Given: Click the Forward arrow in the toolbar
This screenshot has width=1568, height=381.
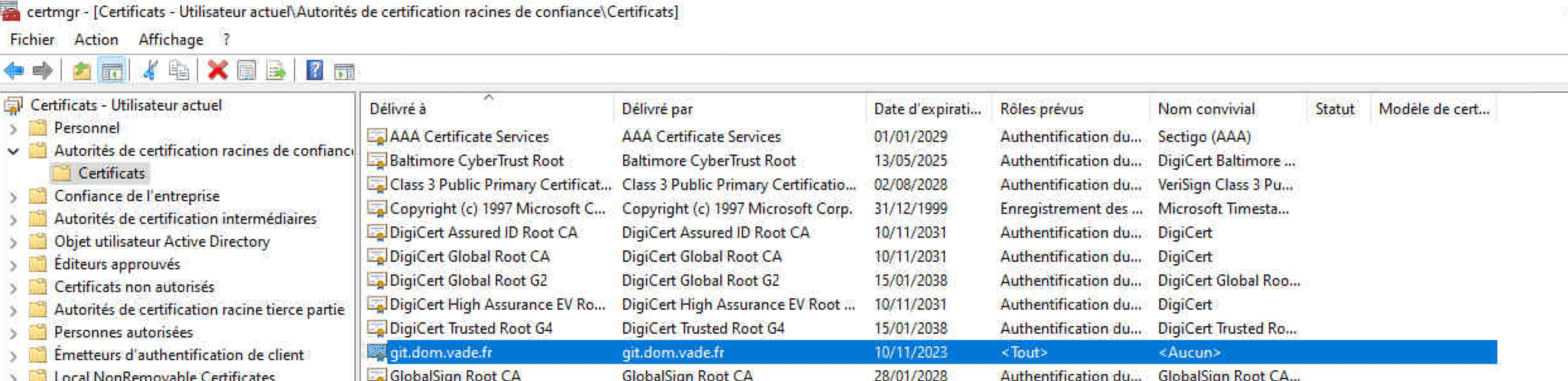Looking at the screenshot, I should tap(42, 71).
